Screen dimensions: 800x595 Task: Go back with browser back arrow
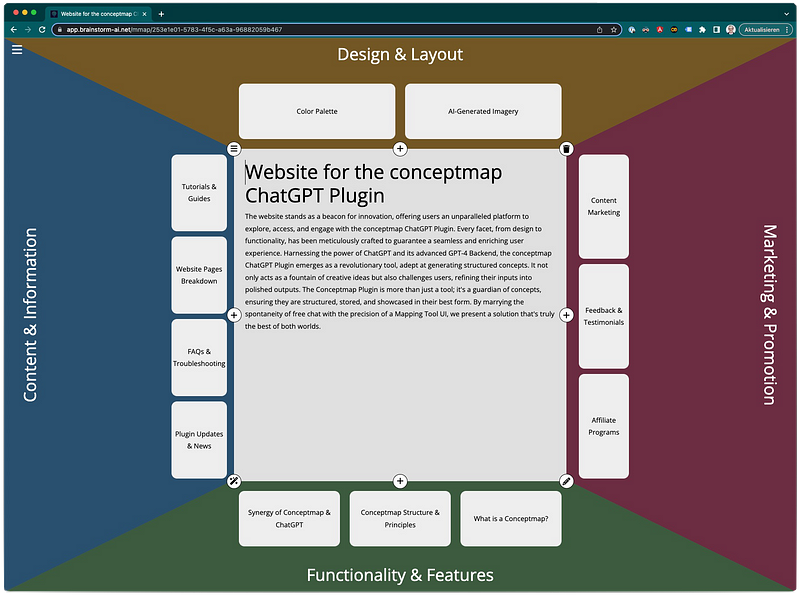point(14,30)
